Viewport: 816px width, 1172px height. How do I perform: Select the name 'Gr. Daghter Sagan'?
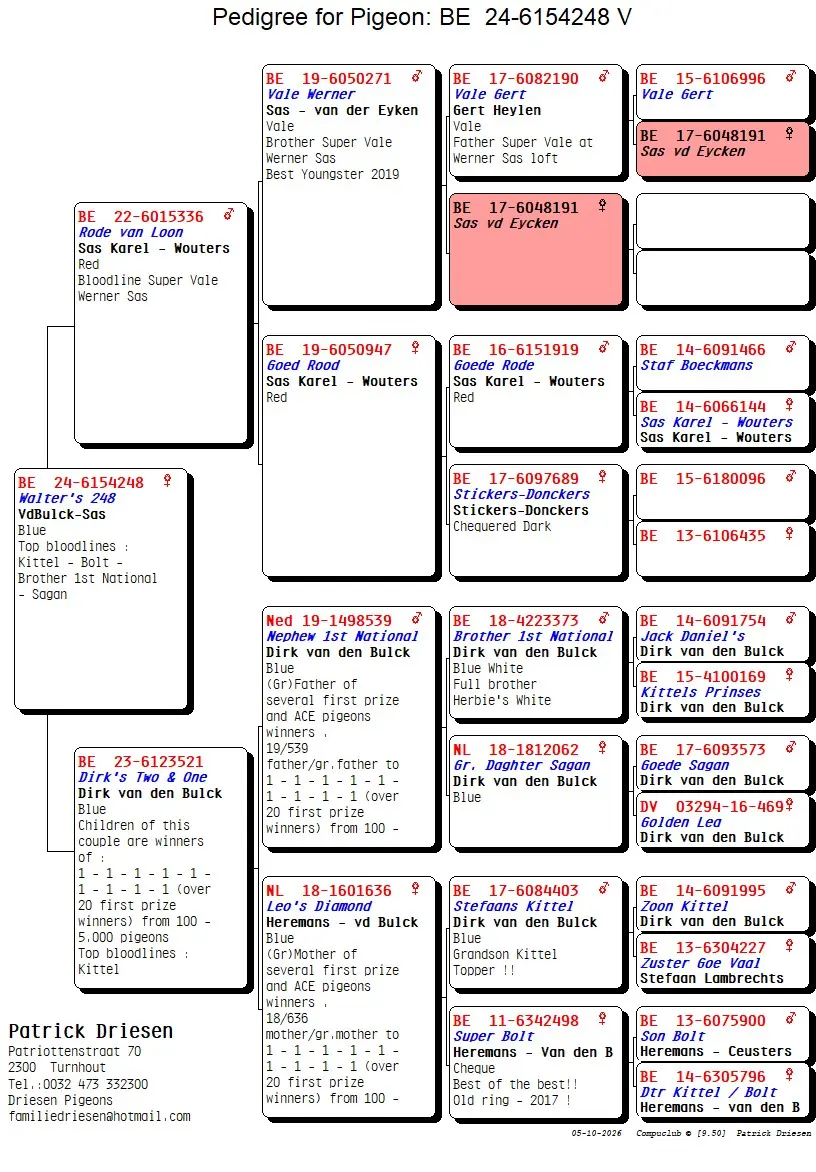tap(522, 765)
